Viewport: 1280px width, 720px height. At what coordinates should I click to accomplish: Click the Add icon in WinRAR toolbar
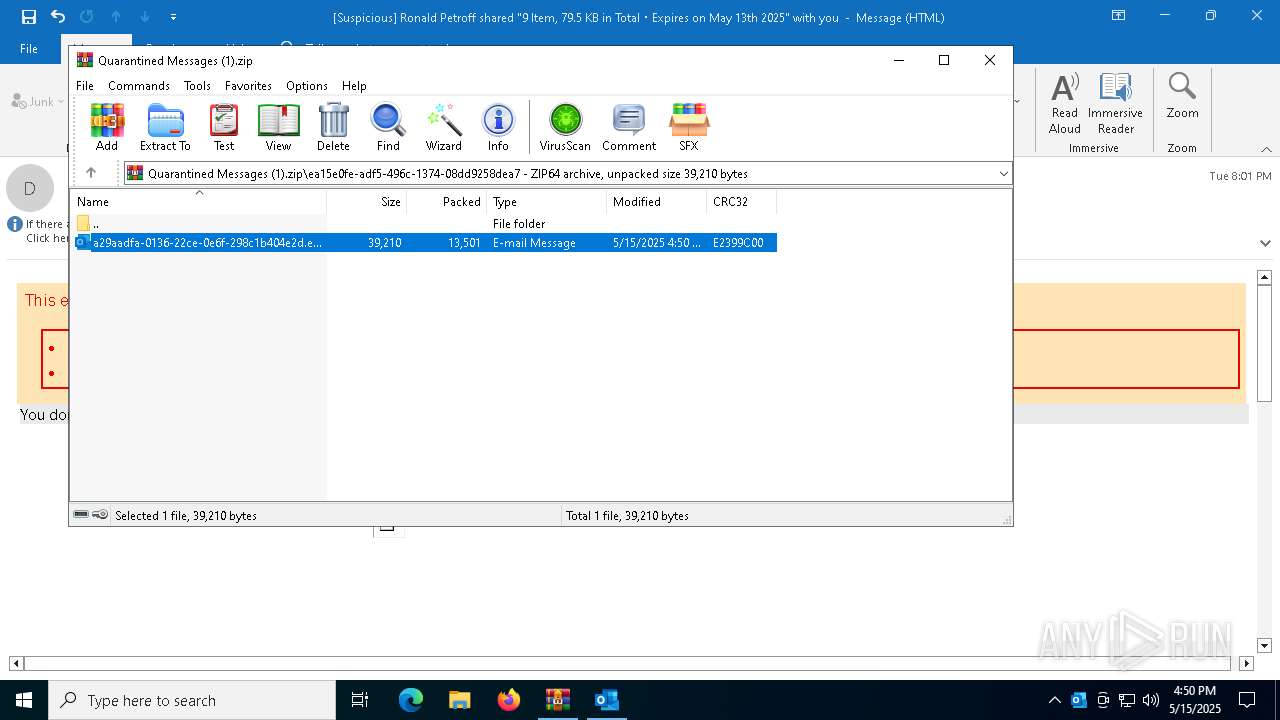107,127
